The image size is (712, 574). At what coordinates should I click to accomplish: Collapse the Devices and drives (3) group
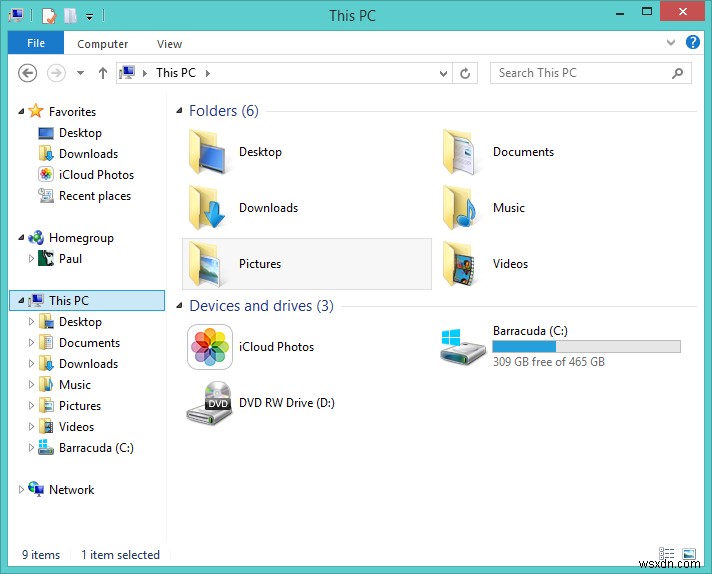coord(179,306)
